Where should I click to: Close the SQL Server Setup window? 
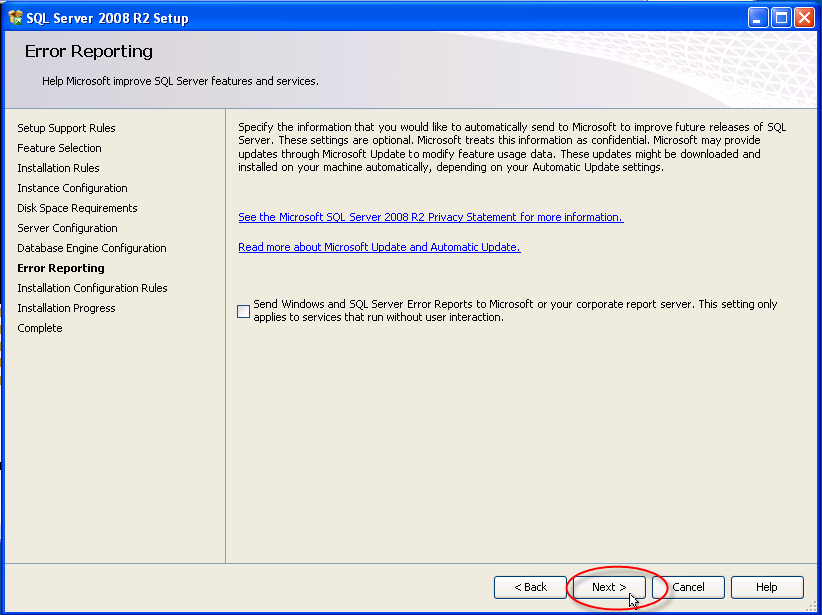[805, 18]
